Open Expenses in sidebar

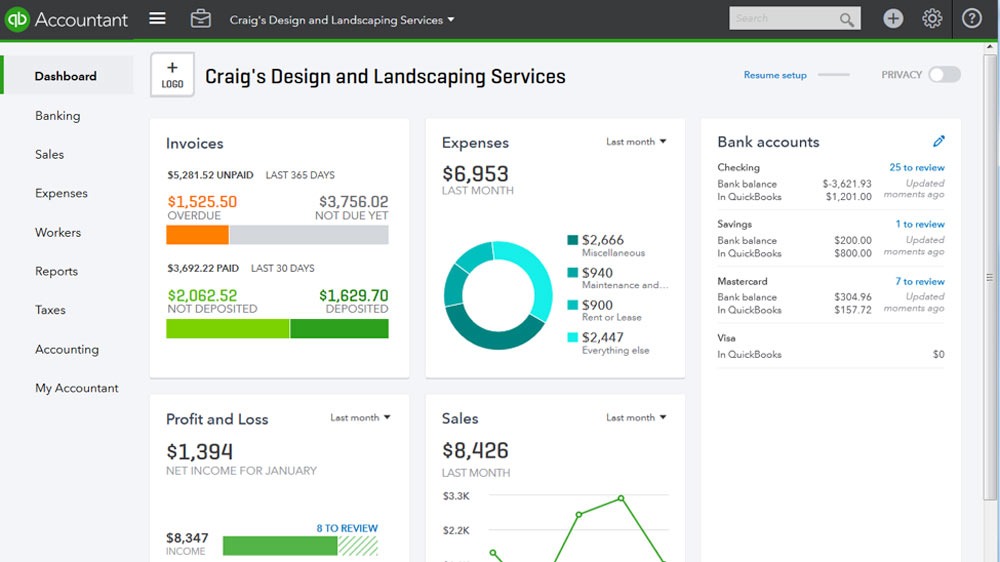[x=61, y=193]
